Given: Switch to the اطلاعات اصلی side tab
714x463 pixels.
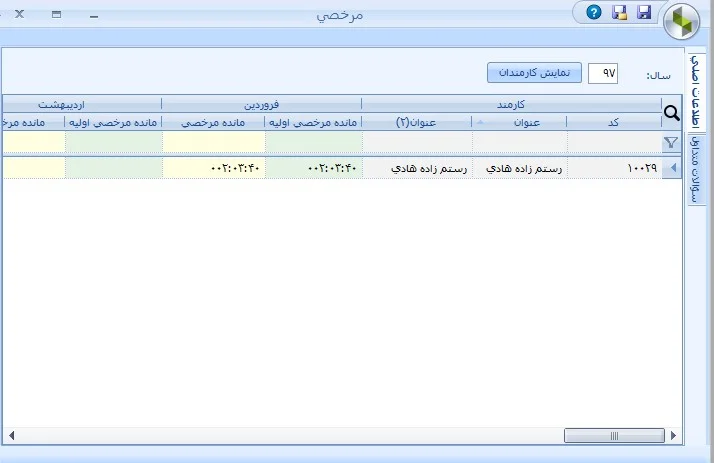Looking at the screenshot, I should pos(696,92).
